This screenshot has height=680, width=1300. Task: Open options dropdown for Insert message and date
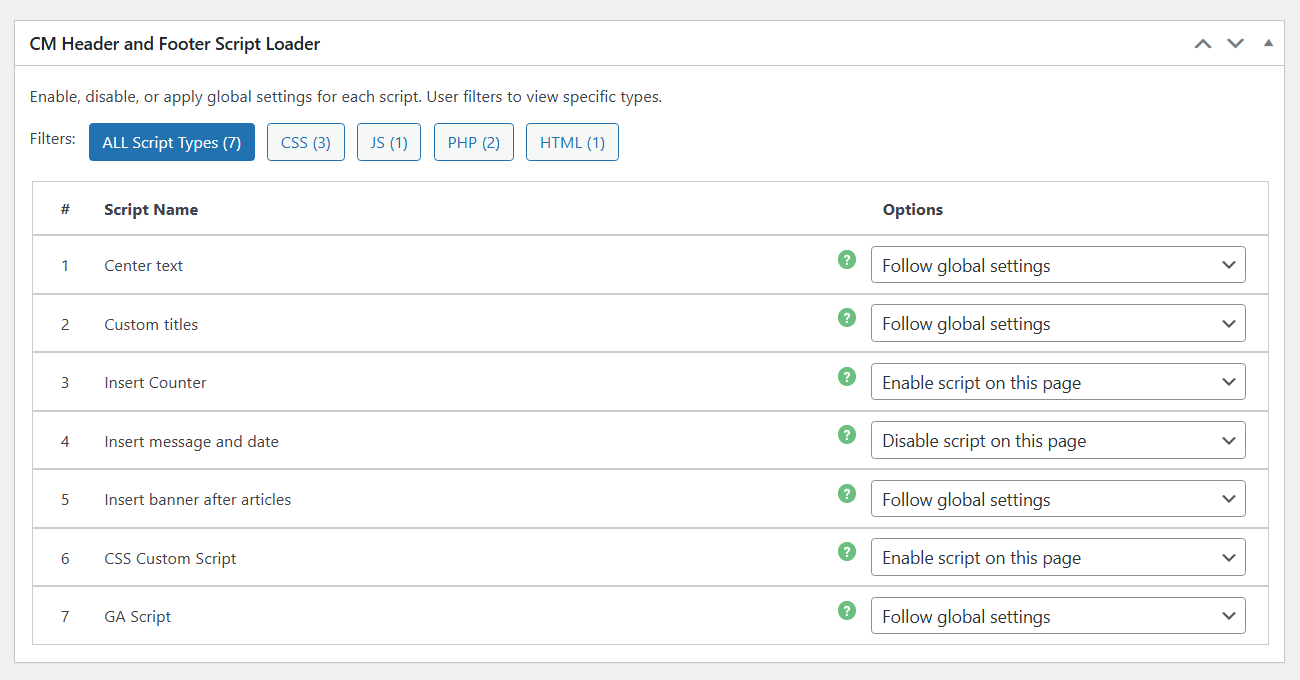pyautogui.click(x=1058, y=441)
